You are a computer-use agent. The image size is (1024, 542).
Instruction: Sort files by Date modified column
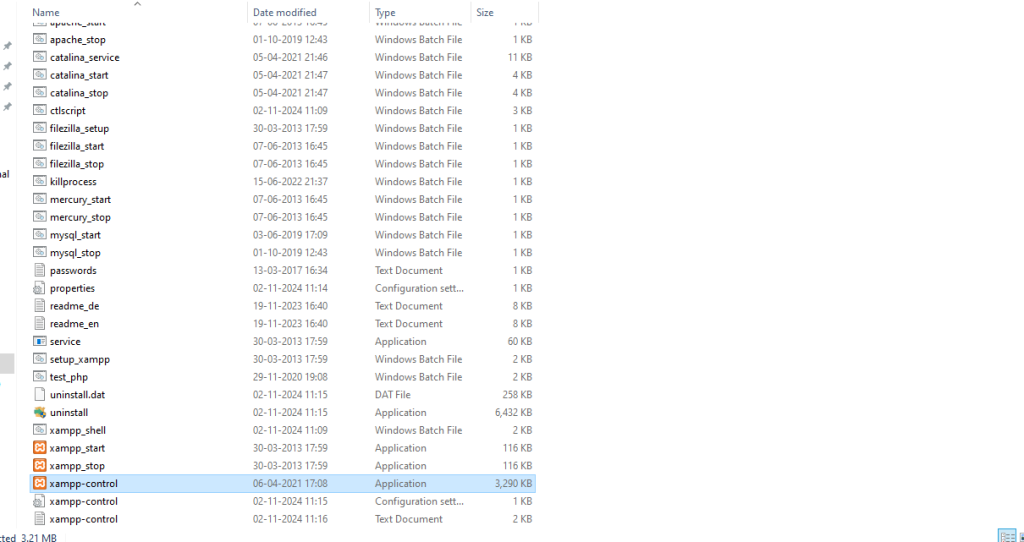point(285,13)
